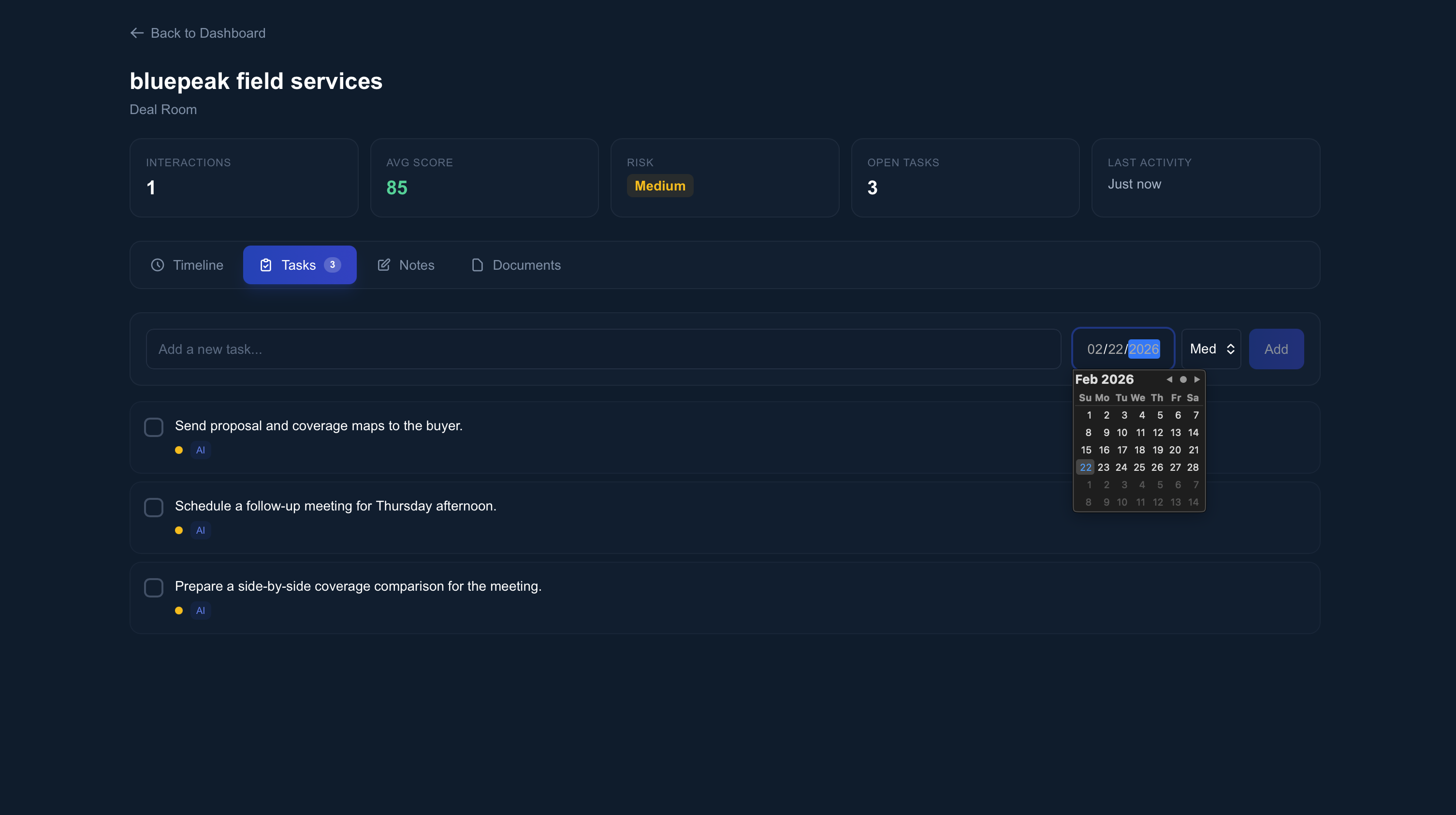Click the calendar today dot button
Screen dimensions: 1456x815
pos(1183,379)
